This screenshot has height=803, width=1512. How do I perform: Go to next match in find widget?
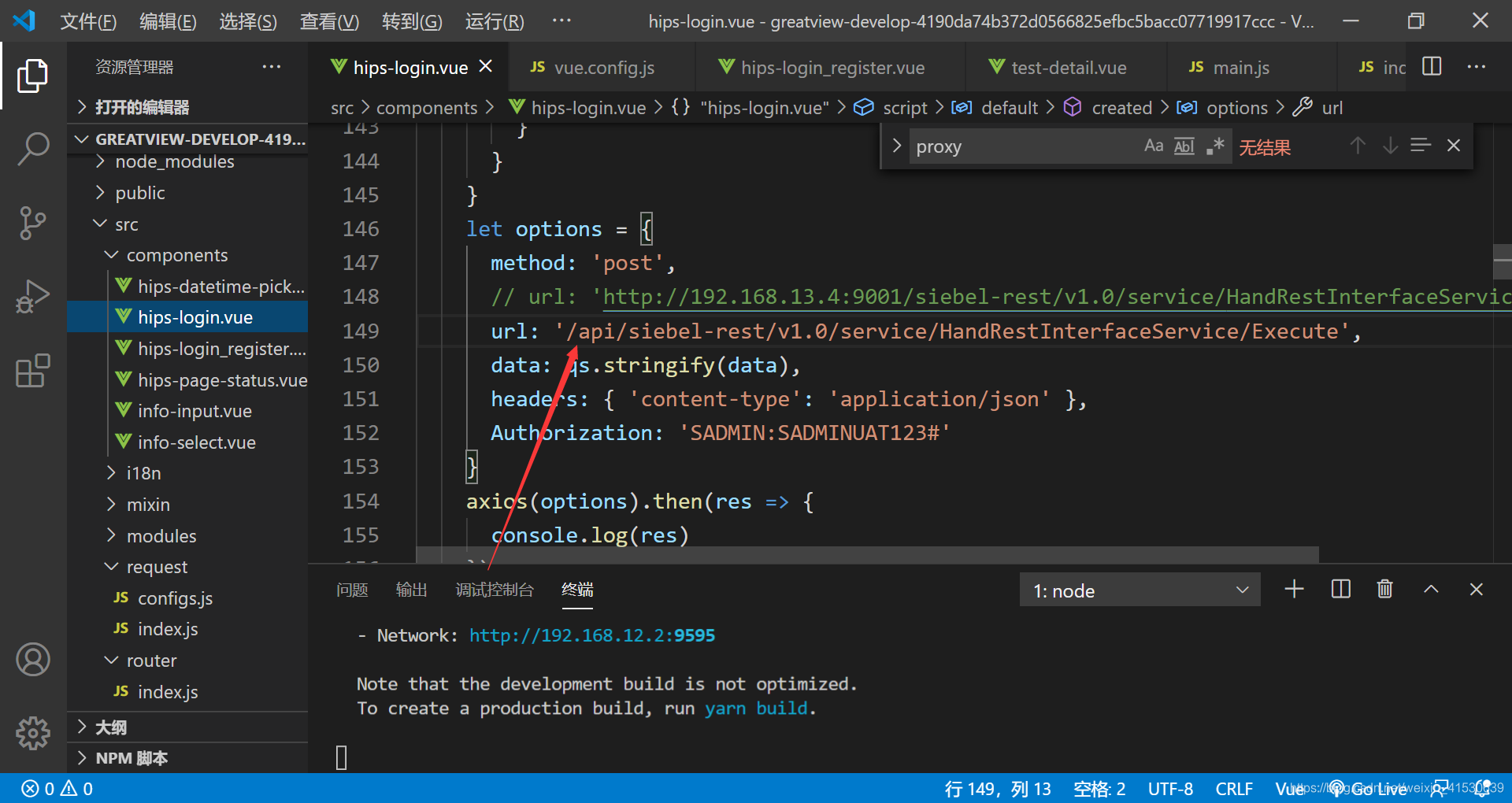pos(1391,146)
